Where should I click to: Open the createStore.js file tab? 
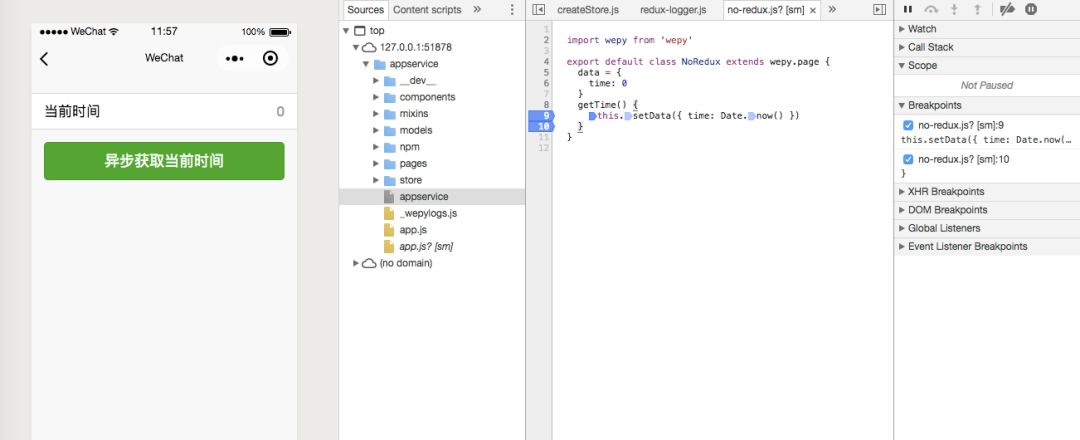click(588, 10)
